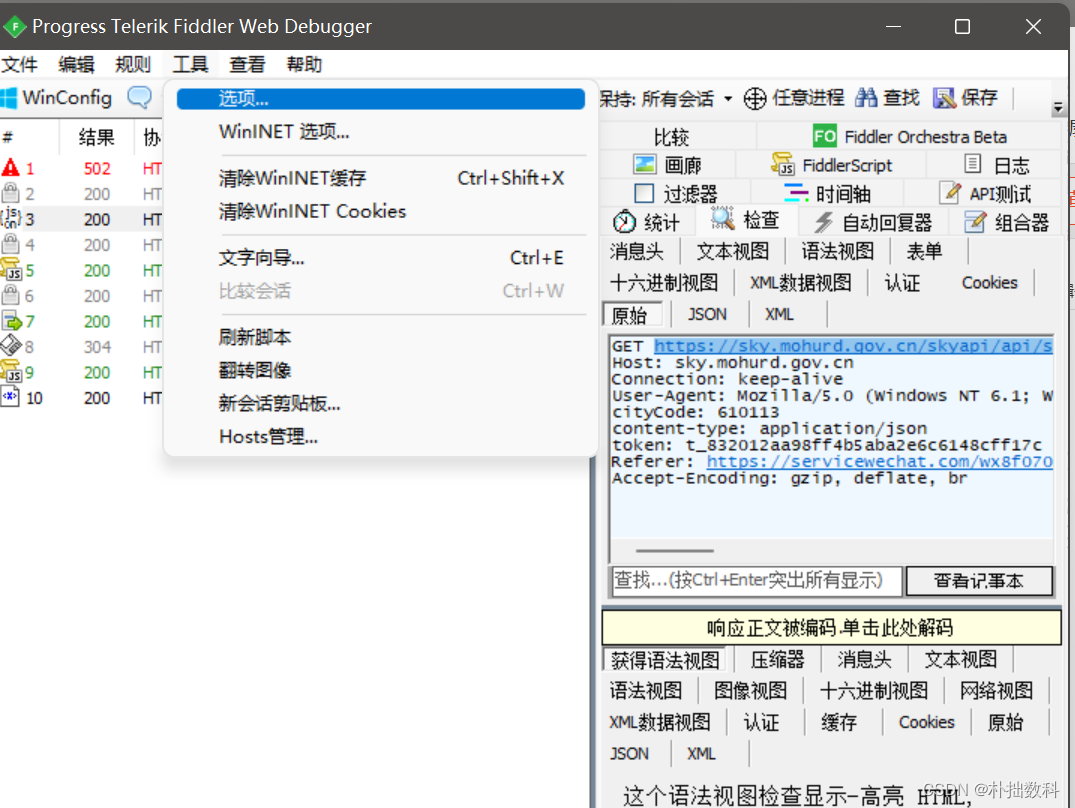Select the response ImageView (图像视图) tab
This screenshot has width=1075, height=808.
click(x=750, y=691)
